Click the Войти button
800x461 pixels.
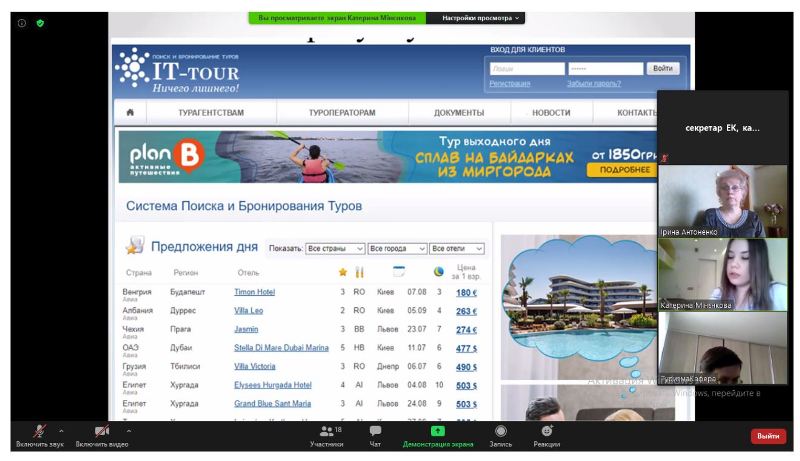pyautogui.click(x=663, y=68)
